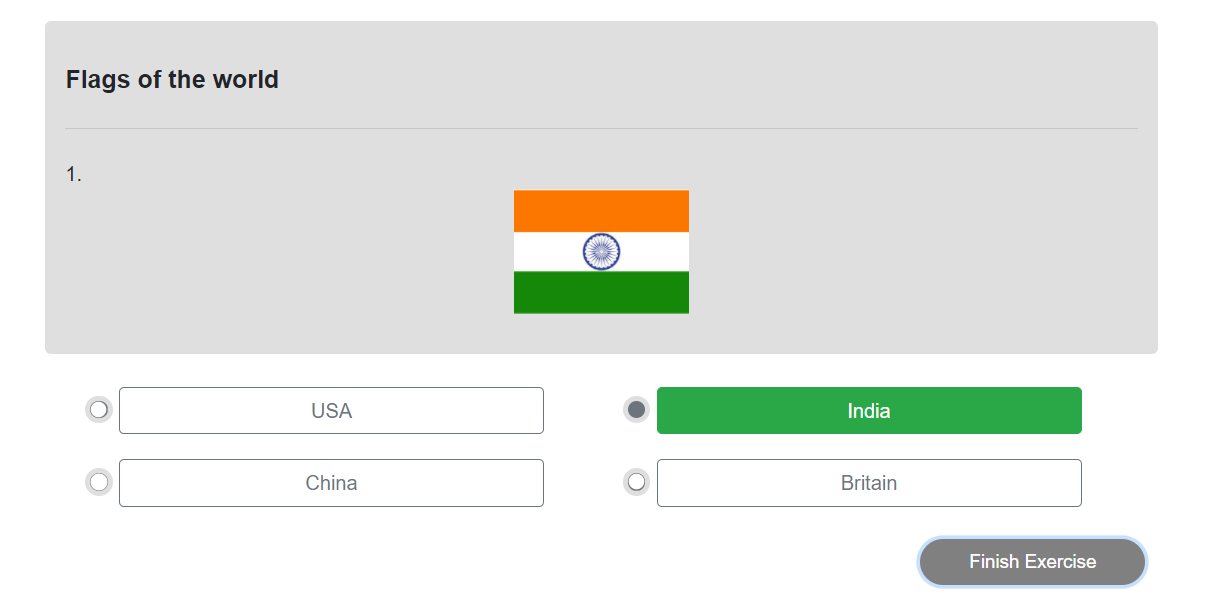Screen dimensions: 1213x608
Task: Choose China as your answer
Action: pyautogui.click(x=331, y=483)
